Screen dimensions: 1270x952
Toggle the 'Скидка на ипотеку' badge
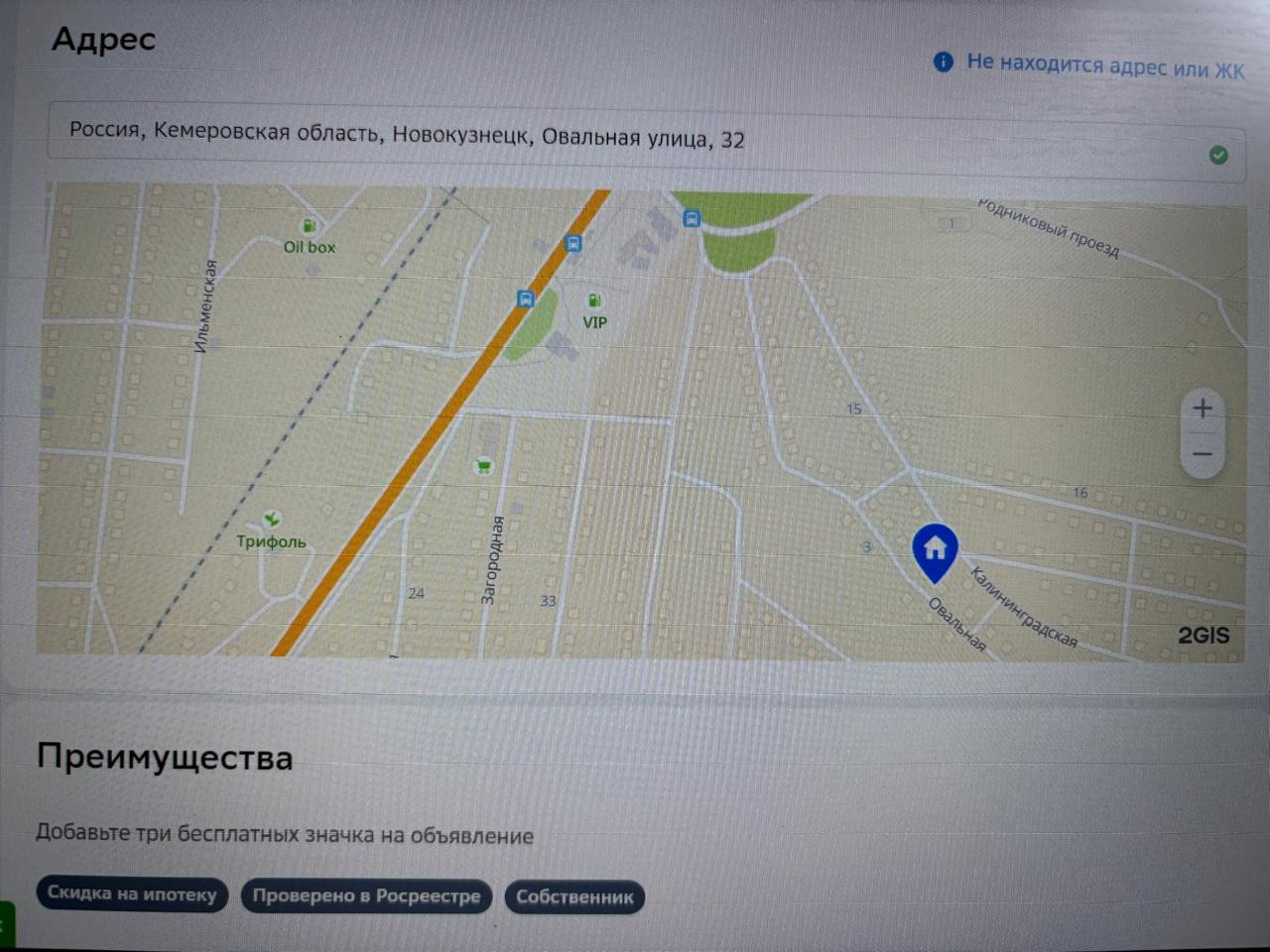coord(132,894)
